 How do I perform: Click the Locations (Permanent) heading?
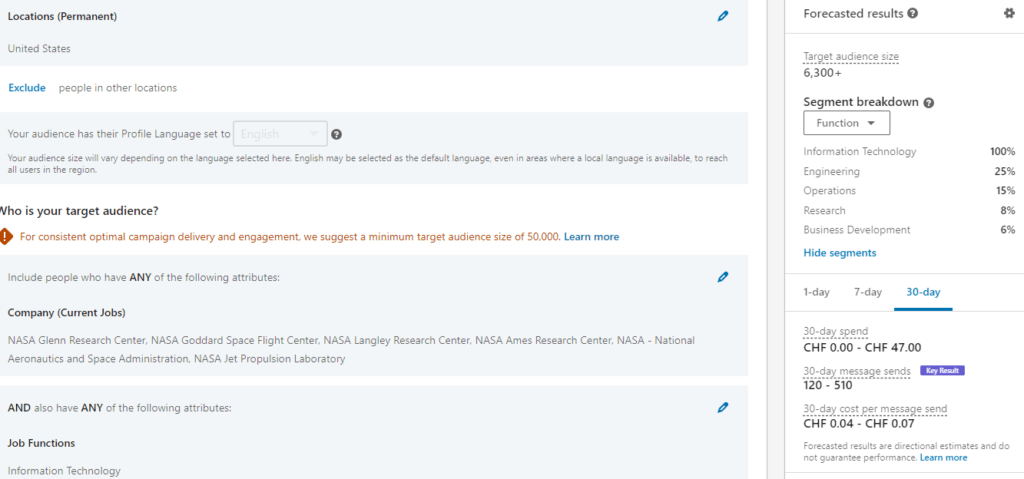point(63,17)
